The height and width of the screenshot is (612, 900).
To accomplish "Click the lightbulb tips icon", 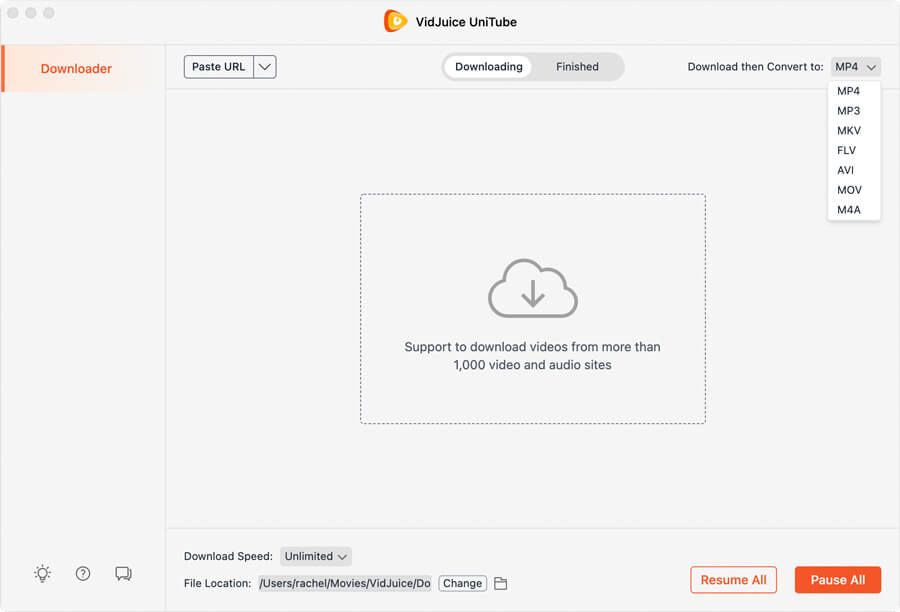I will (x=42, y=574).
